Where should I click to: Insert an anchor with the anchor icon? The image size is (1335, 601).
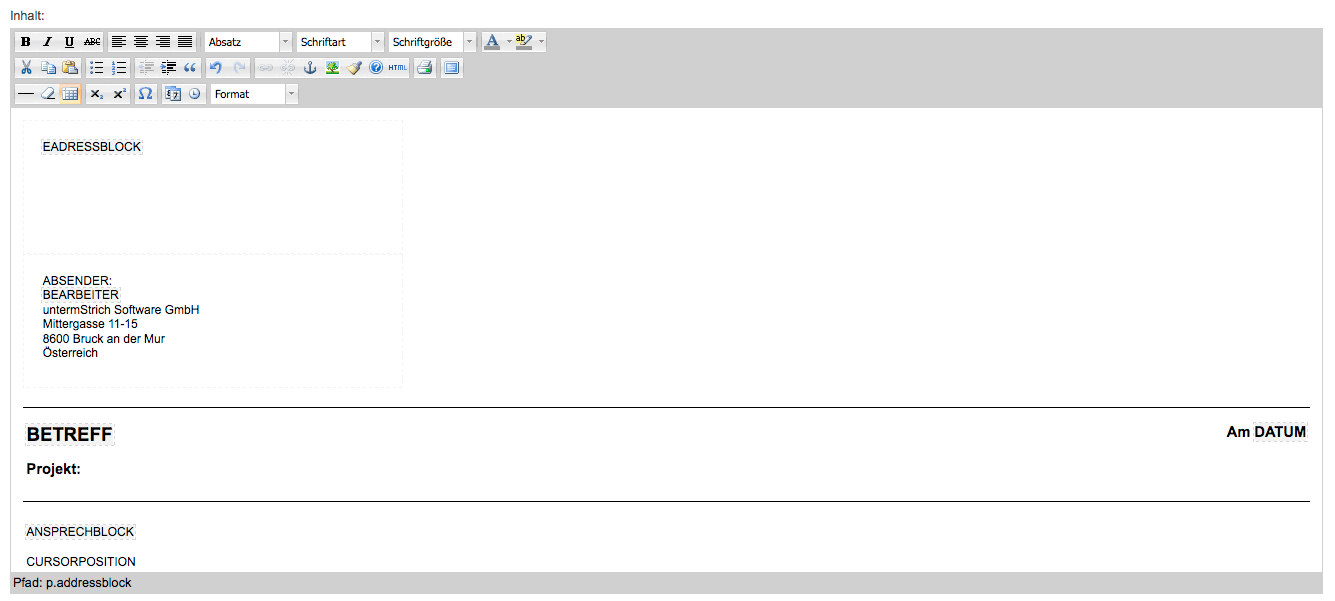[x=310, y=68]
